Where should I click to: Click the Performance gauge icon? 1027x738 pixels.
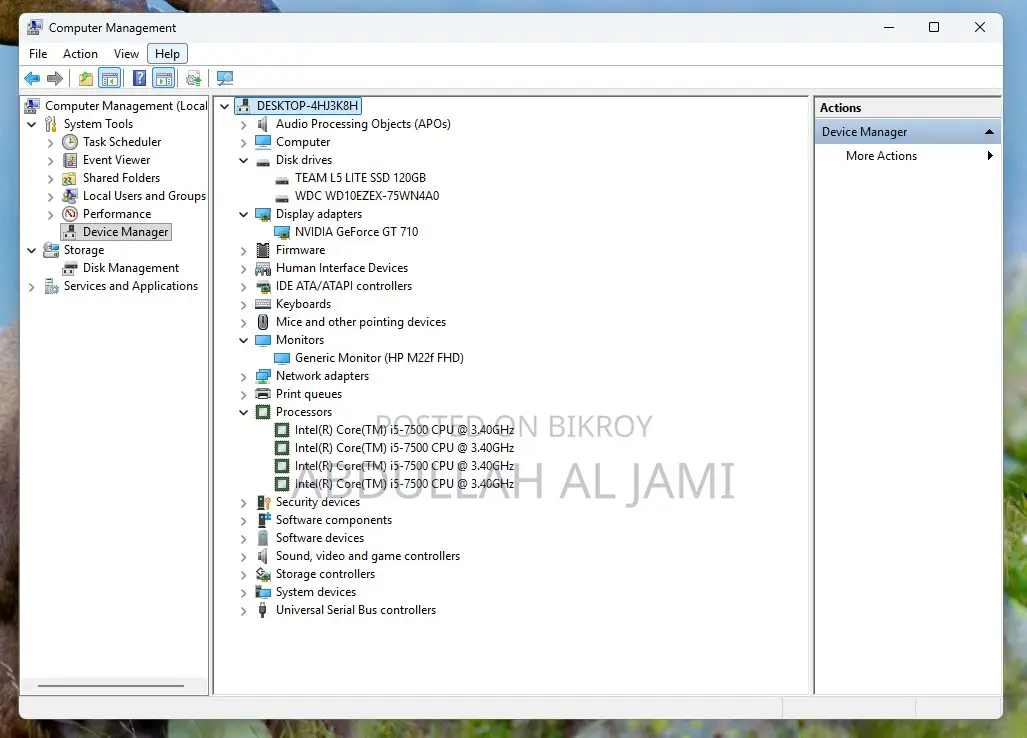coord(70,214)
